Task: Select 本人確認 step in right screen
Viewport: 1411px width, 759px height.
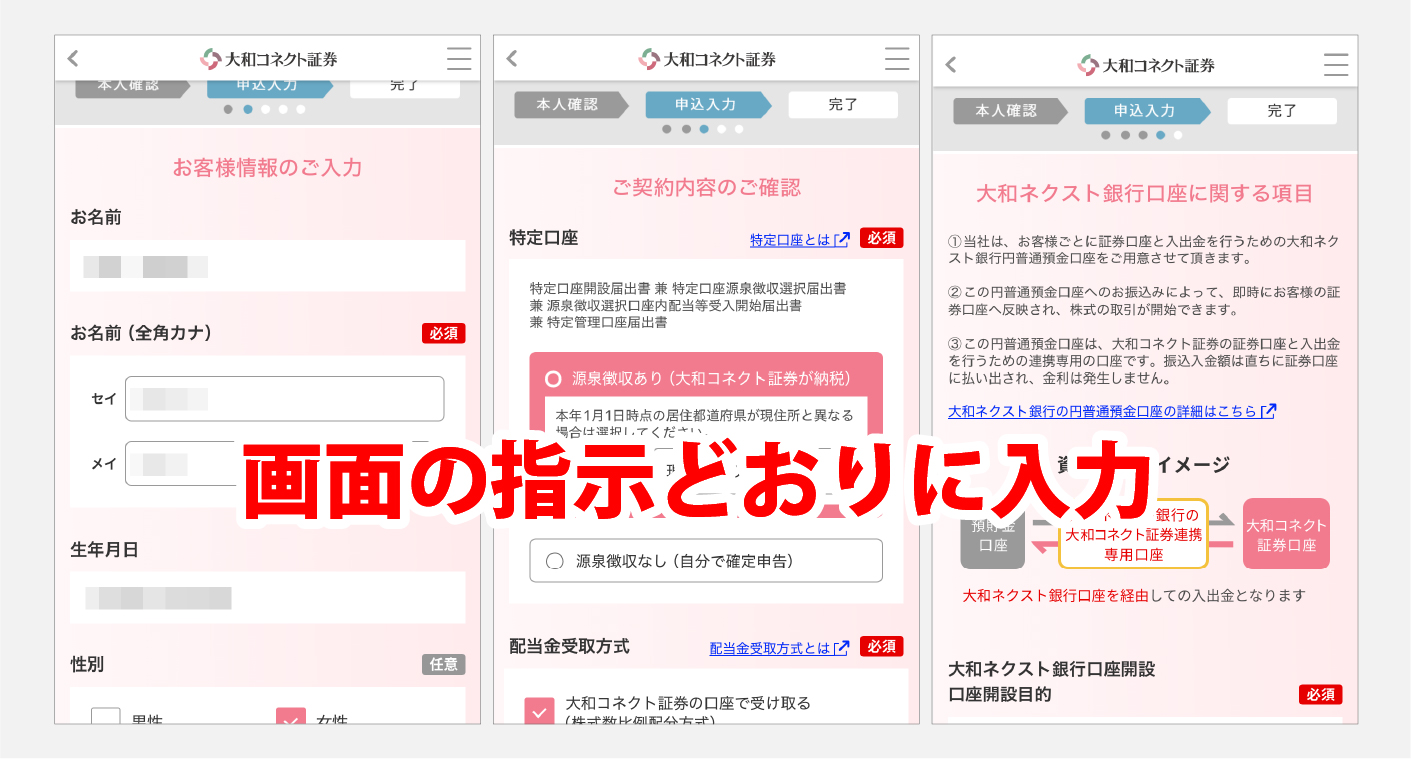Action: pyautogui.click(x=1010, y=110)
